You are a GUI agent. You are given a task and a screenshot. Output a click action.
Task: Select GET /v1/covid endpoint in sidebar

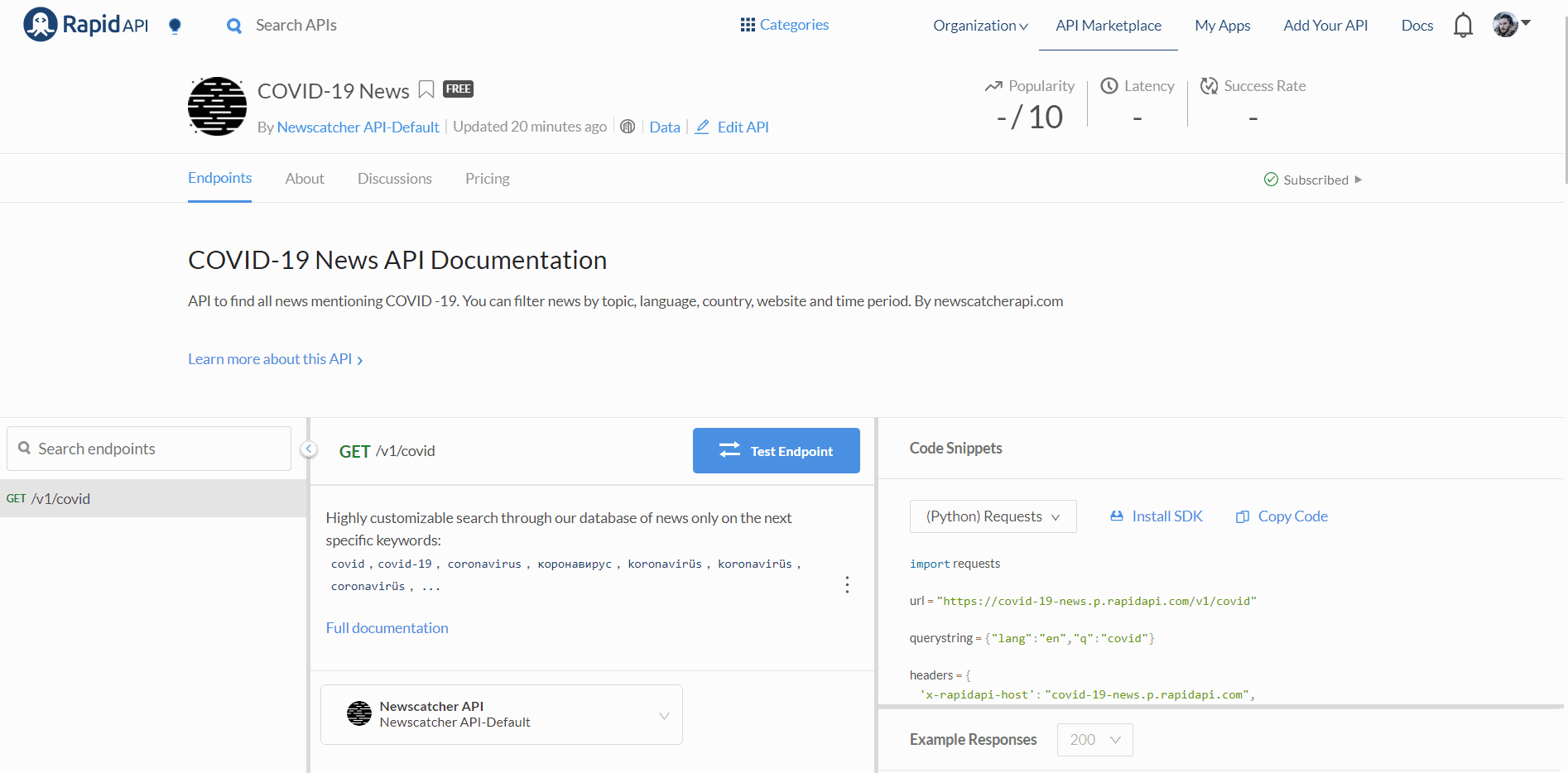153,498
